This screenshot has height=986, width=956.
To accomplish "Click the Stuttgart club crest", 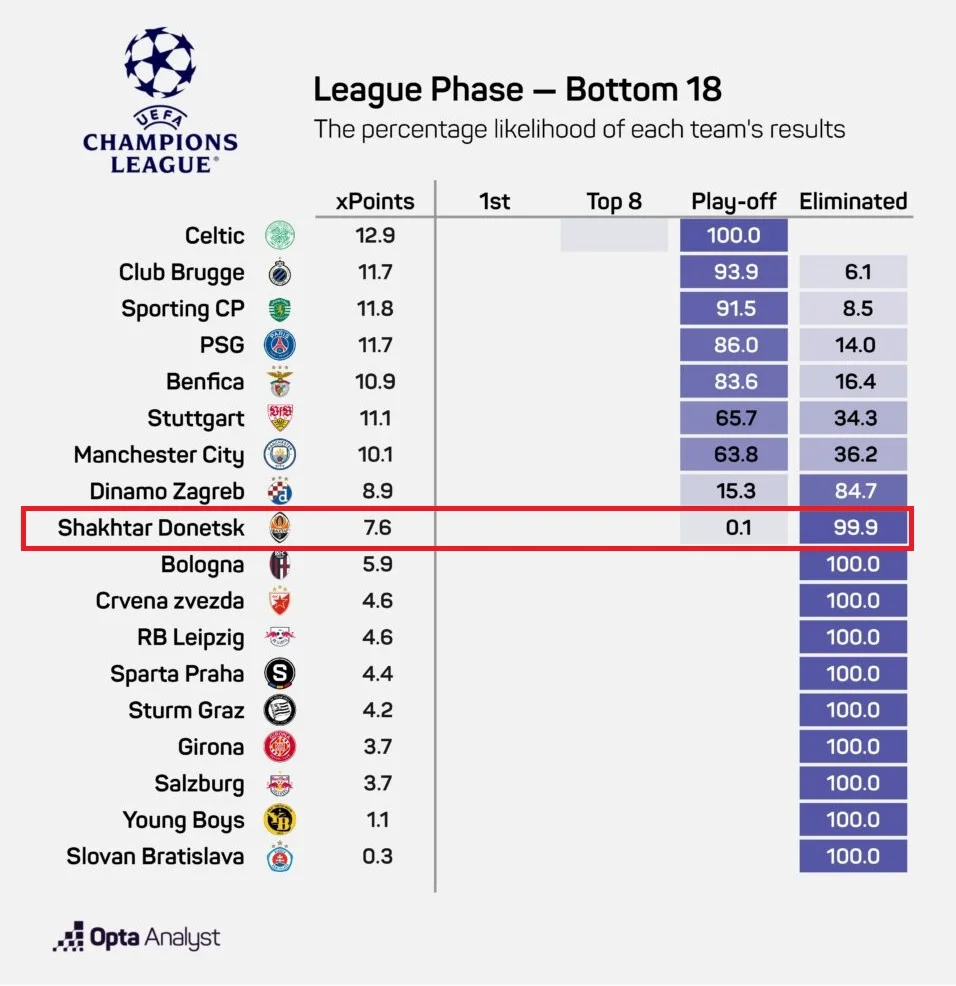I will [x=280, y=419].
